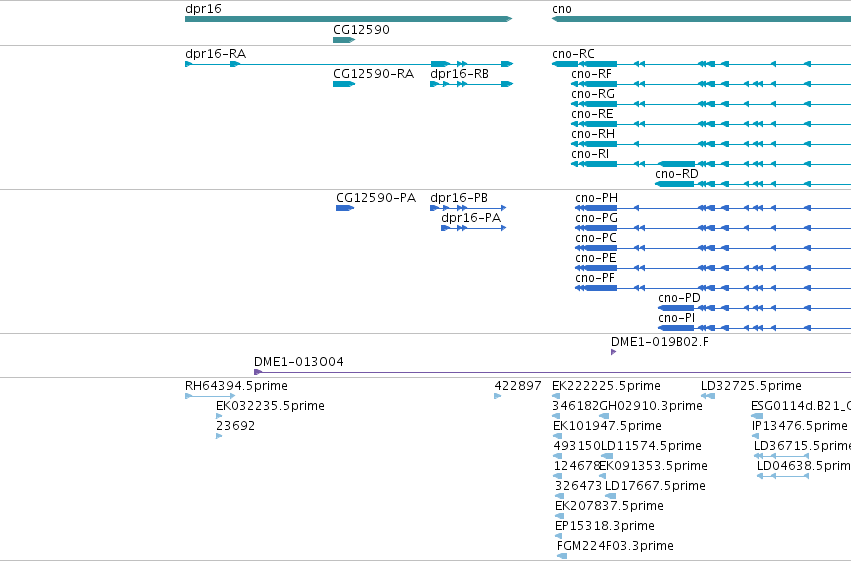Click the dpr16-RA transcript label
This screenshot has height=561, width=851.
[x=215, y=54]
